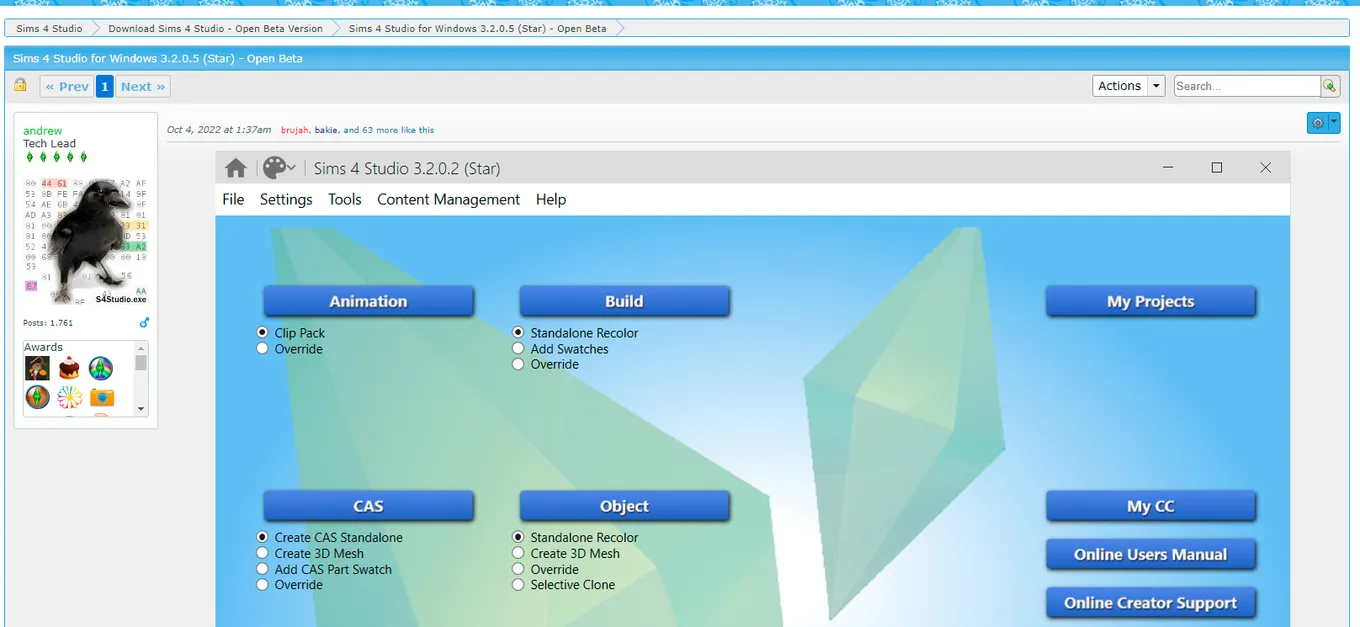Click brujah in the likes list
Image resolution: width=1360 pixels, height=627 pixels.
tap(295, 130)
